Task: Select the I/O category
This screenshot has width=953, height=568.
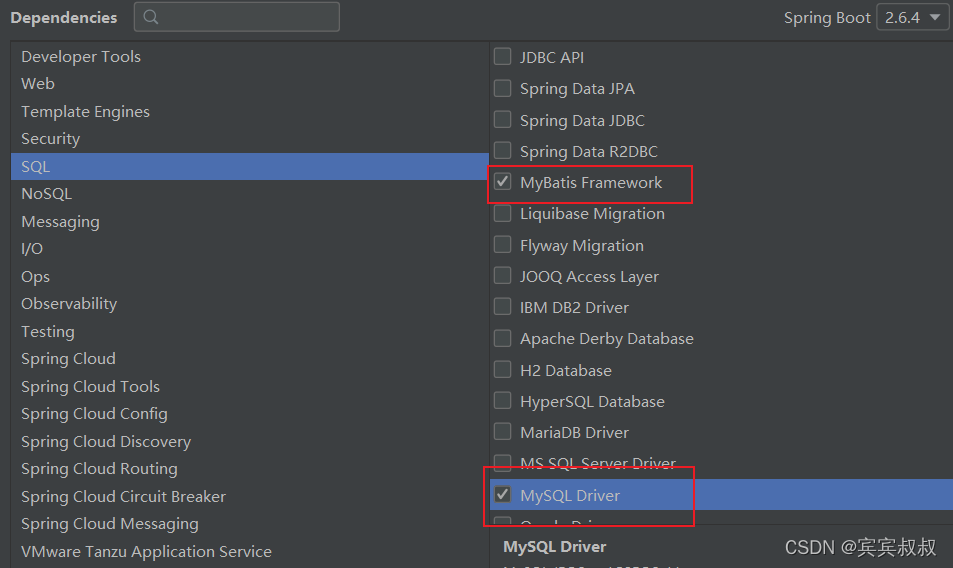Action: [x=250, y=249]
